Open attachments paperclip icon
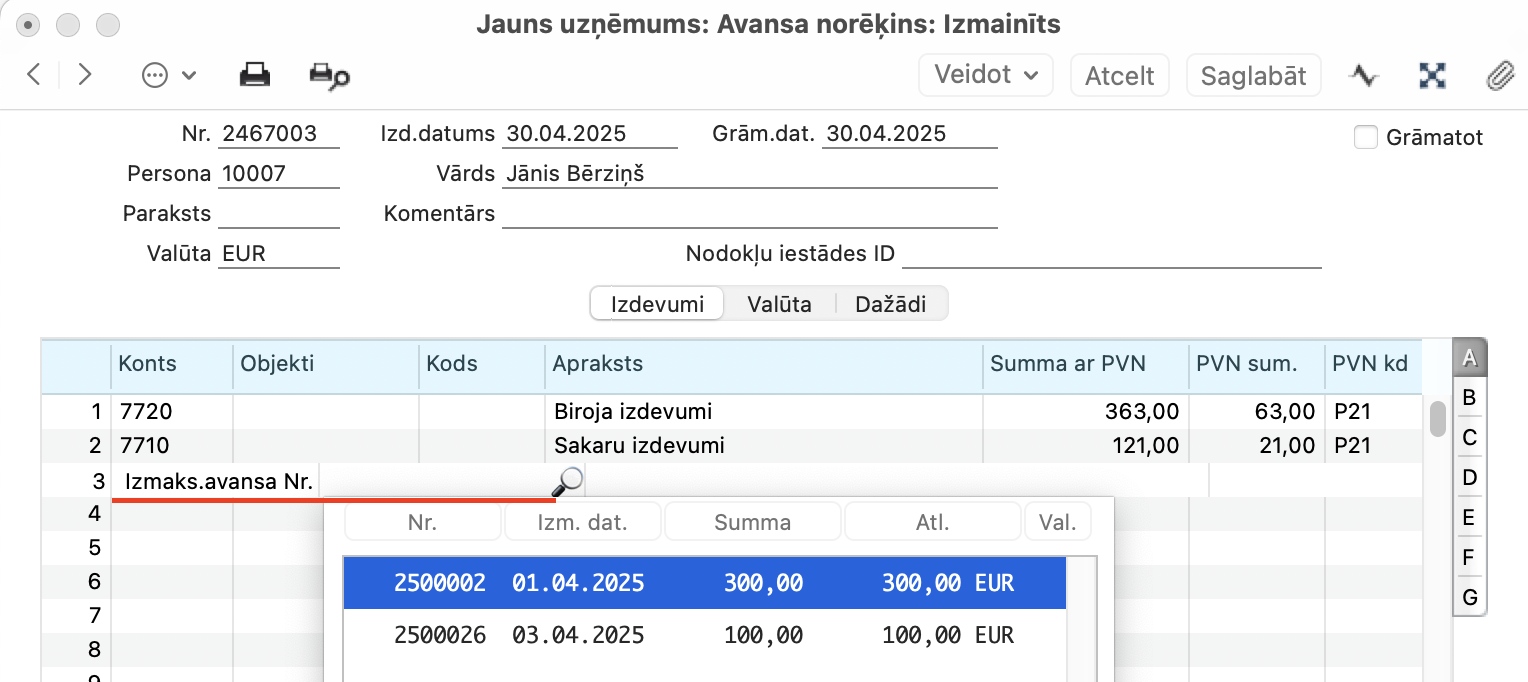Screen dimensions: 1528x682 click(1500, 76)
